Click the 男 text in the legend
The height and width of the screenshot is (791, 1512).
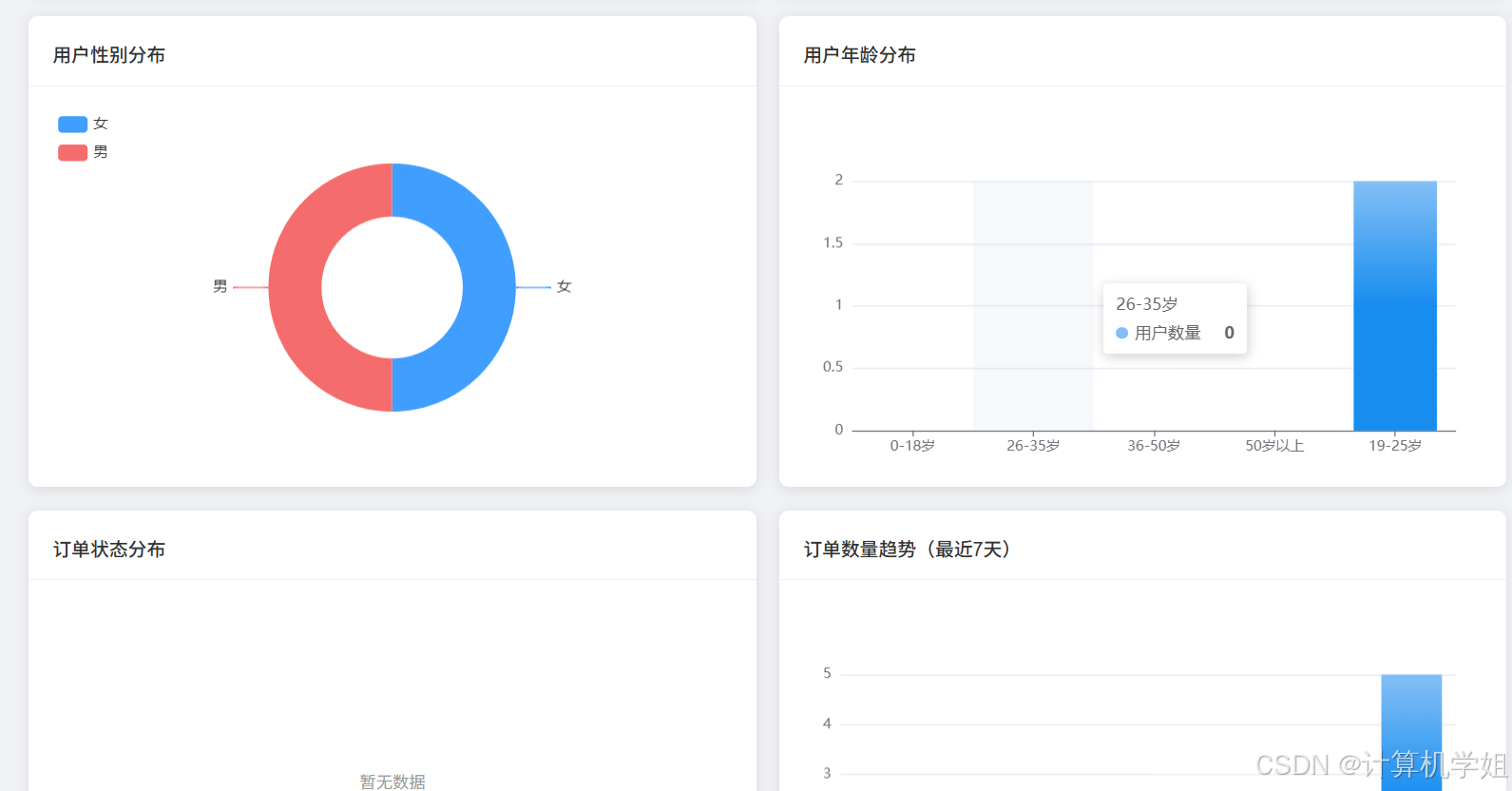(101, 153)
